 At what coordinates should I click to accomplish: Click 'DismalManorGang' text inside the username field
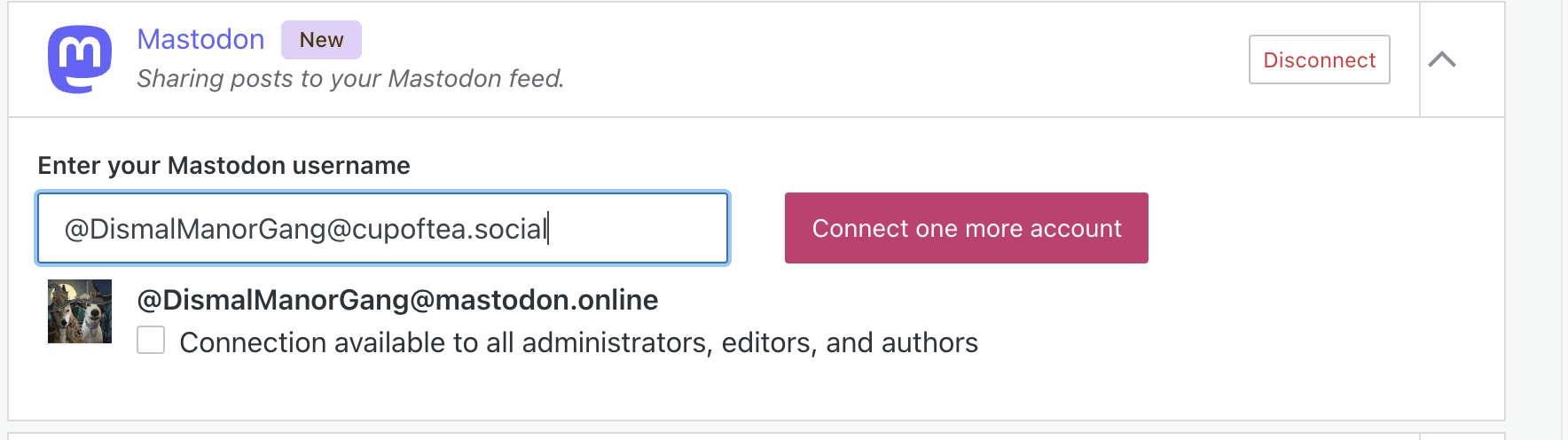point(208,230)
